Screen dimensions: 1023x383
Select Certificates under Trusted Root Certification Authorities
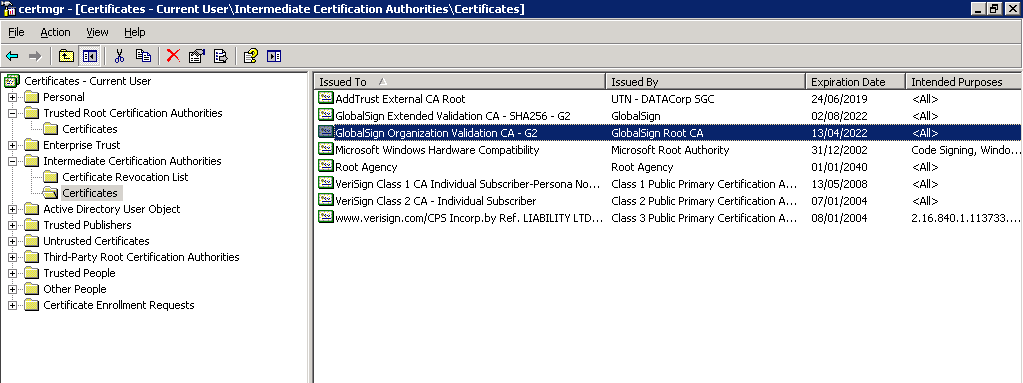click(90, 129)
